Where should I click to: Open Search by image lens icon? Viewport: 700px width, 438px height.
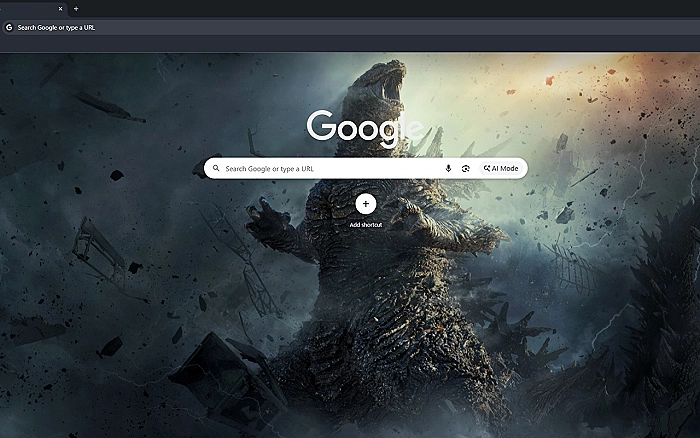[466, 168]
